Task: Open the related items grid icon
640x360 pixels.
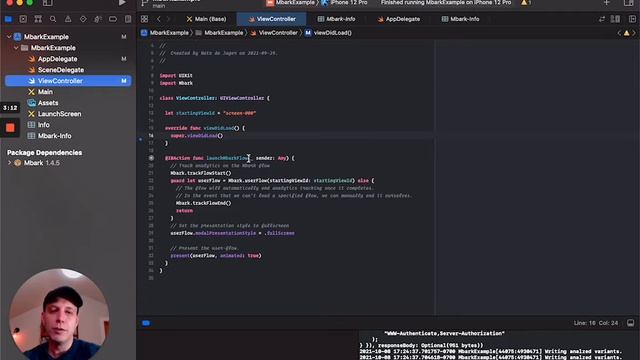Action: [144, 19]
